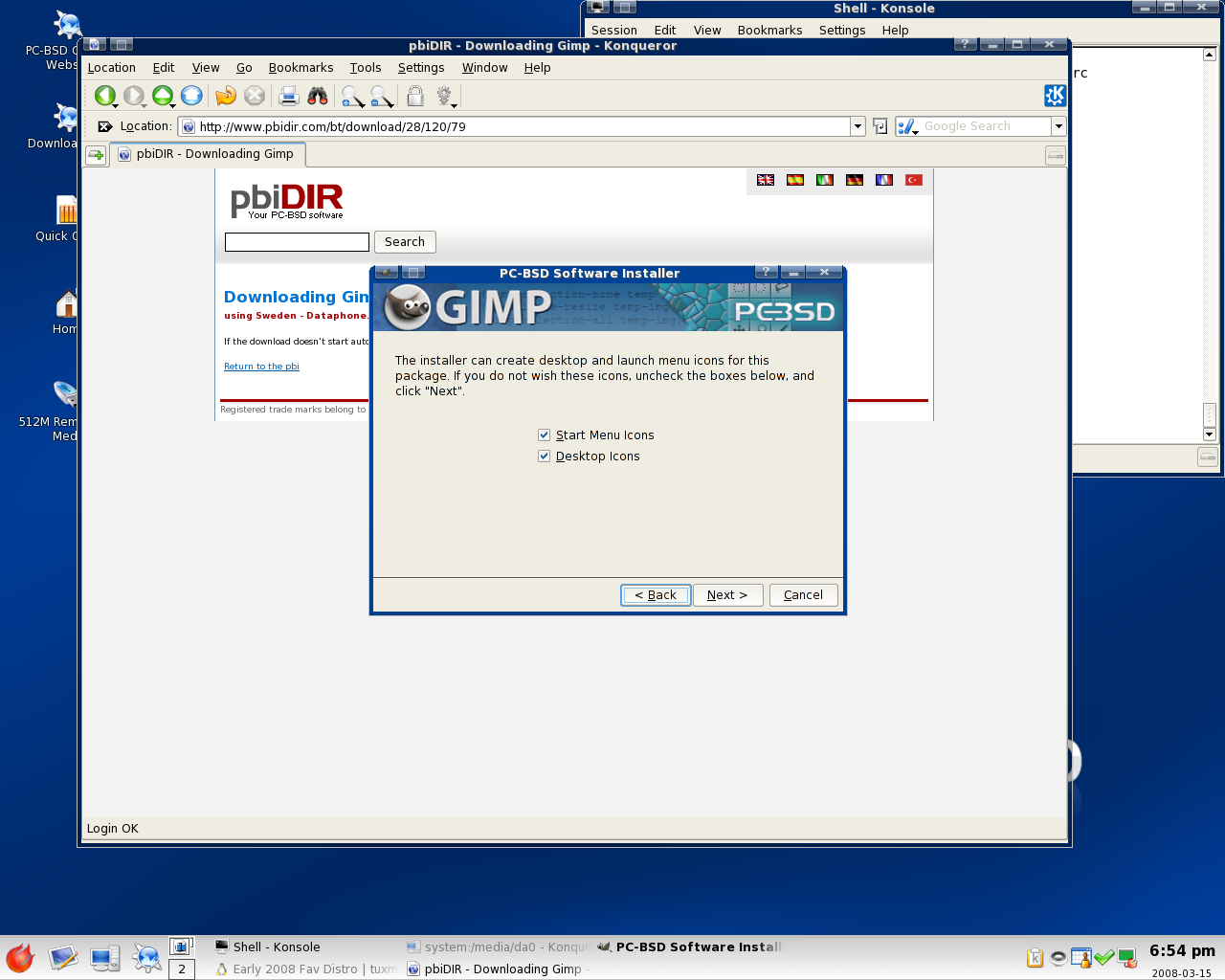Open the computer monitor icon in panel
1225x980 pixels.
104,958
